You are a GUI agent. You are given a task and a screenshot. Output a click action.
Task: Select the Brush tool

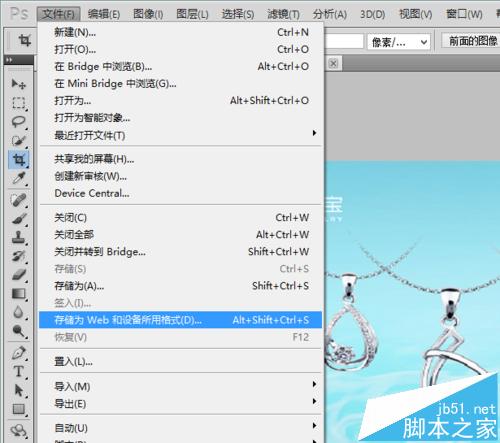pos(19,219)
